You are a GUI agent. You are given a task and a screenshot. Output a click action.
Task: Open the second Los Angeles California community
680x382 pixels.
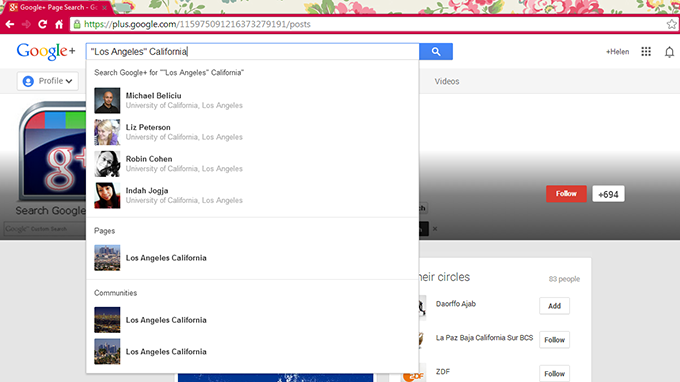[252, 352]
